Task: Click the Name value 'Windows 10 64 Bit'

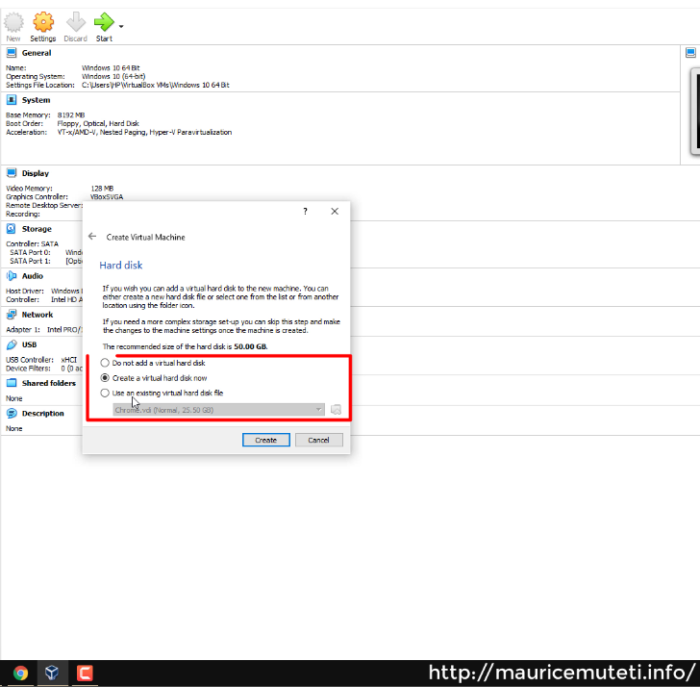Action: 111,68
